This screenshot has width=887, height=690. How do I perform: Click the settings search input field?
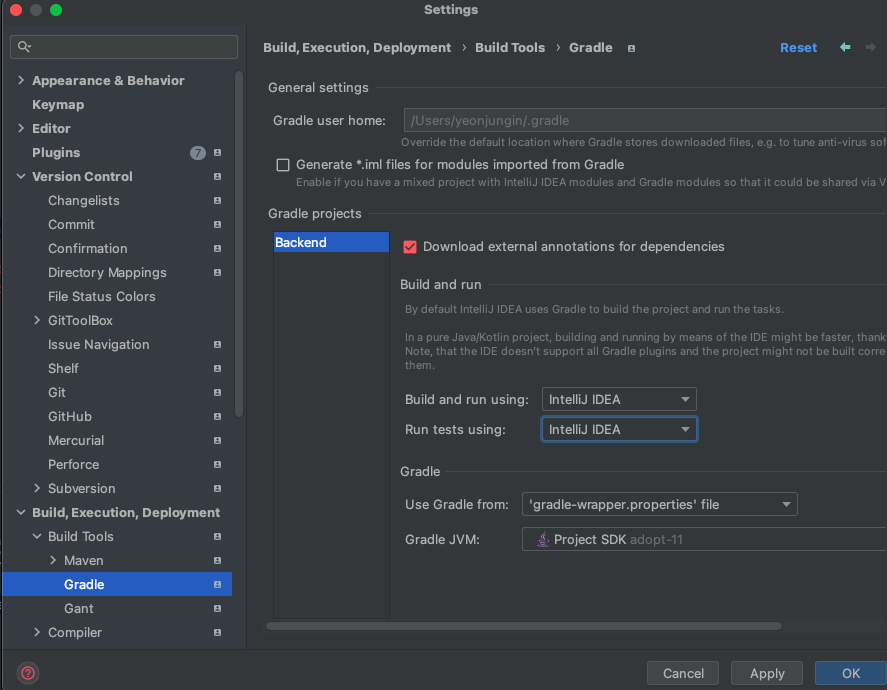(124, 47)
